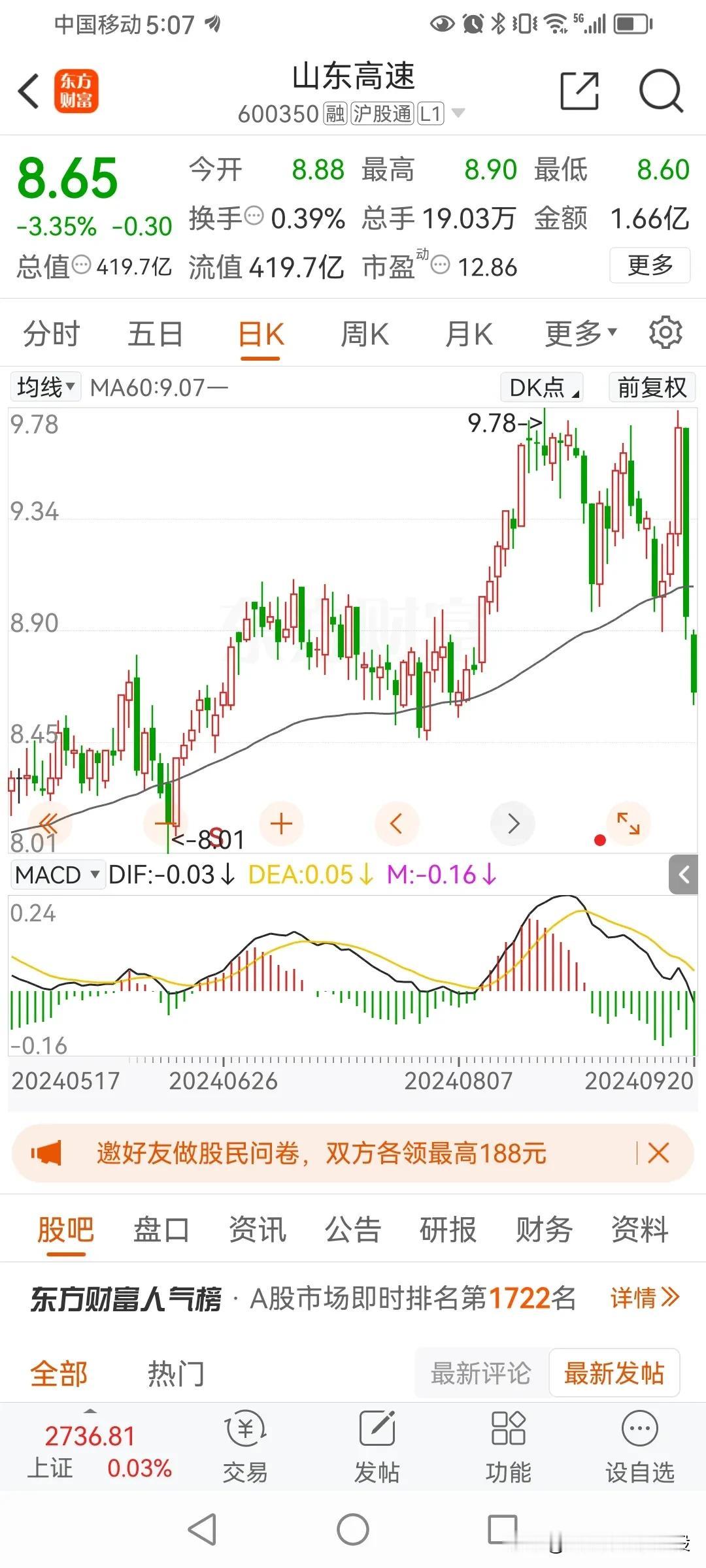Tap the DEA:0.05 value
This screenshot has height=1568, width=706.
311,874
